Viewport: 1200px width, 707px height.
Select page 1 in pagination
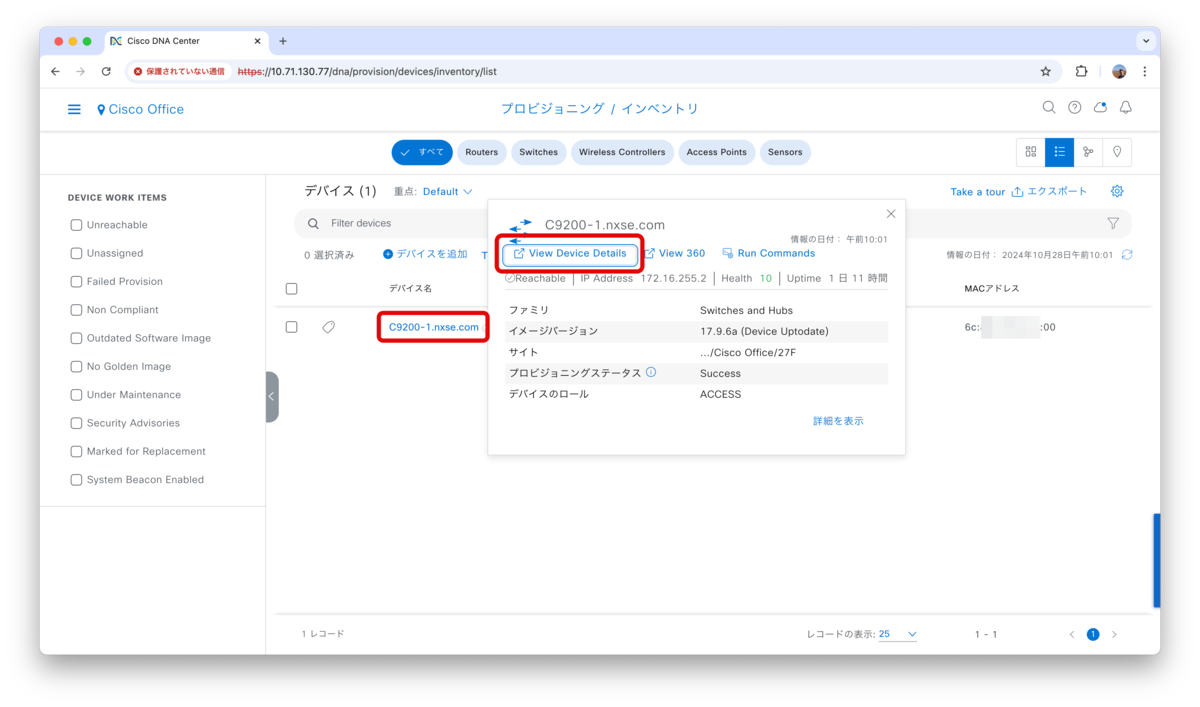pos(1093,634)
